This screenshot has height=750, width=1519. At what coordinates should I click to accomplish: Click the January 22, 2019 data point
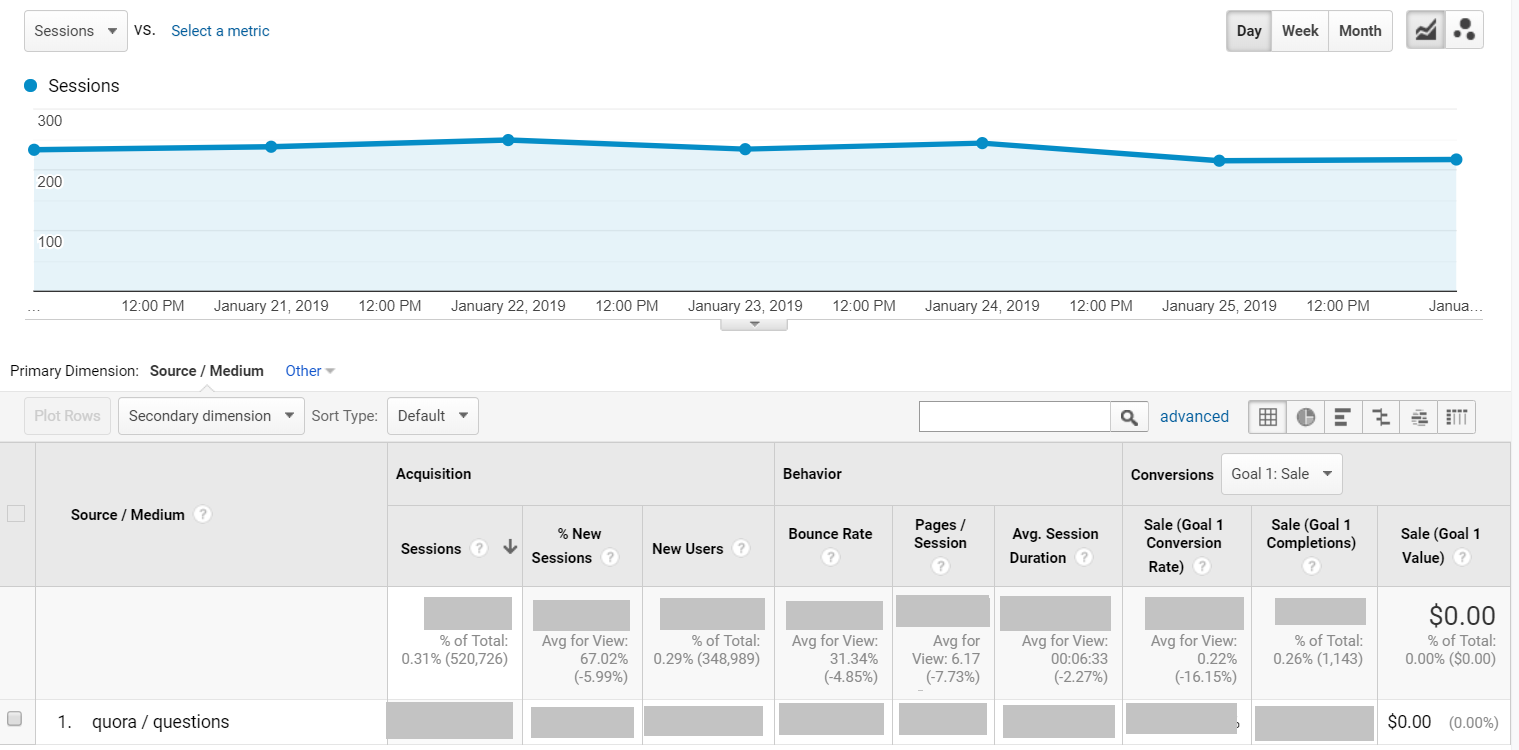(x=508, y=140)
